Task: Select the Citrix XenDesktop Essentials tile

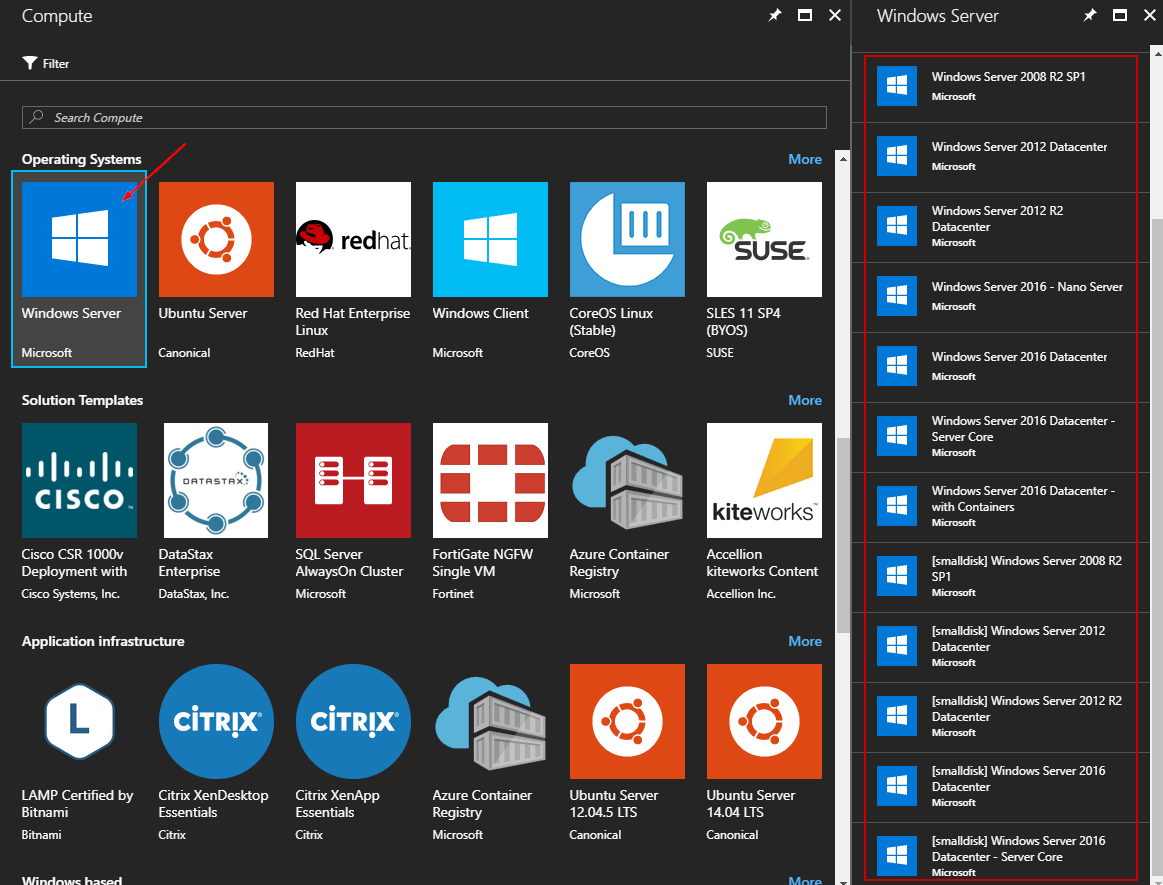Action: (216, 753)
